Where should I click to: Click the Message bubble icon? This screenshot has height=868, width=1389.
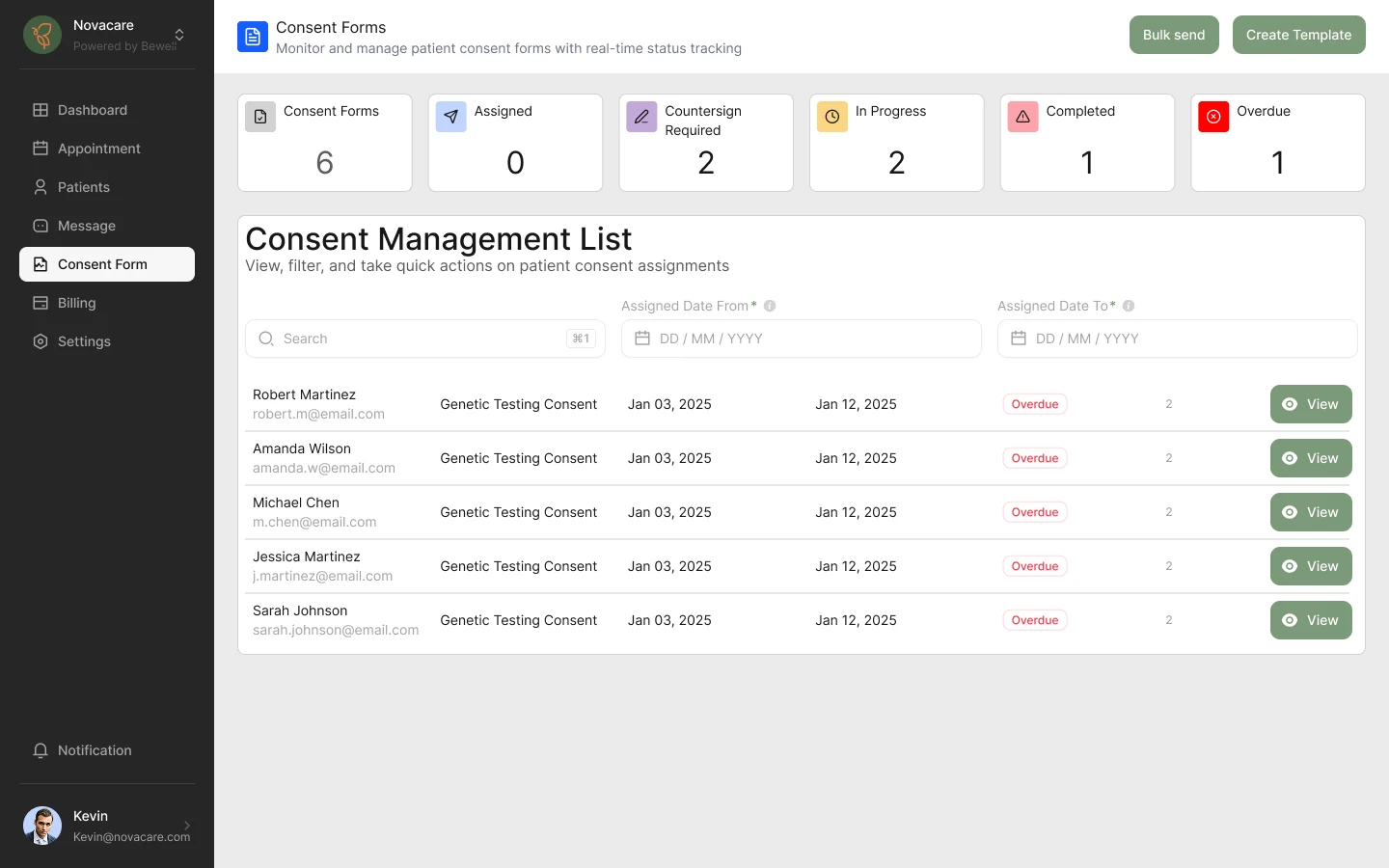(41, 226)
